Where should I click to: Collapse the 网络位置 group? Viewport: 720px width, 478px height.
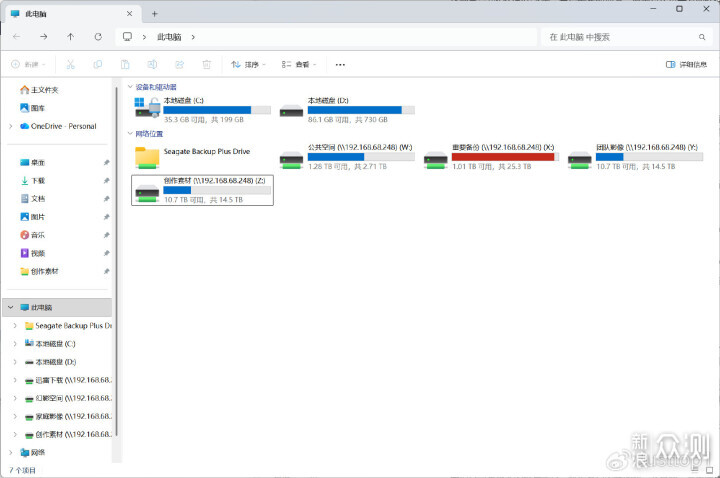130,134
